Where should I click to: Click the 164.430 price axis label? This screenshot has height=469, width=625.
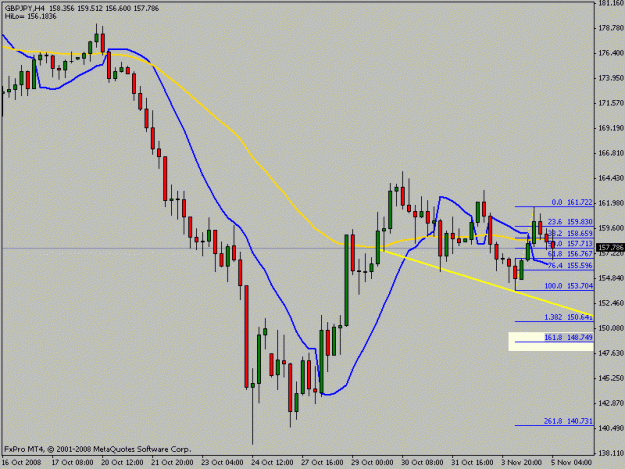coord(611,178)
